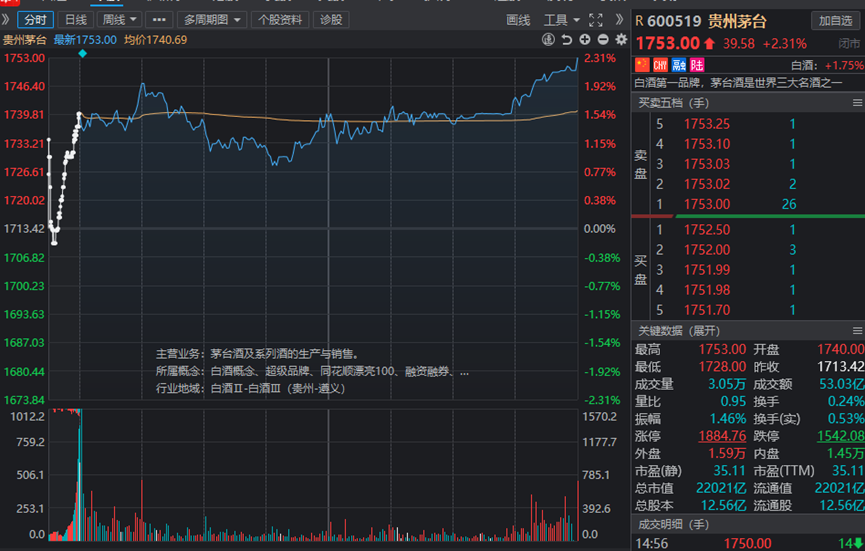Viewport: 865px width, 551px height.
Task: Click the 加自选 add to watchlist button
Action: [836, 19]
